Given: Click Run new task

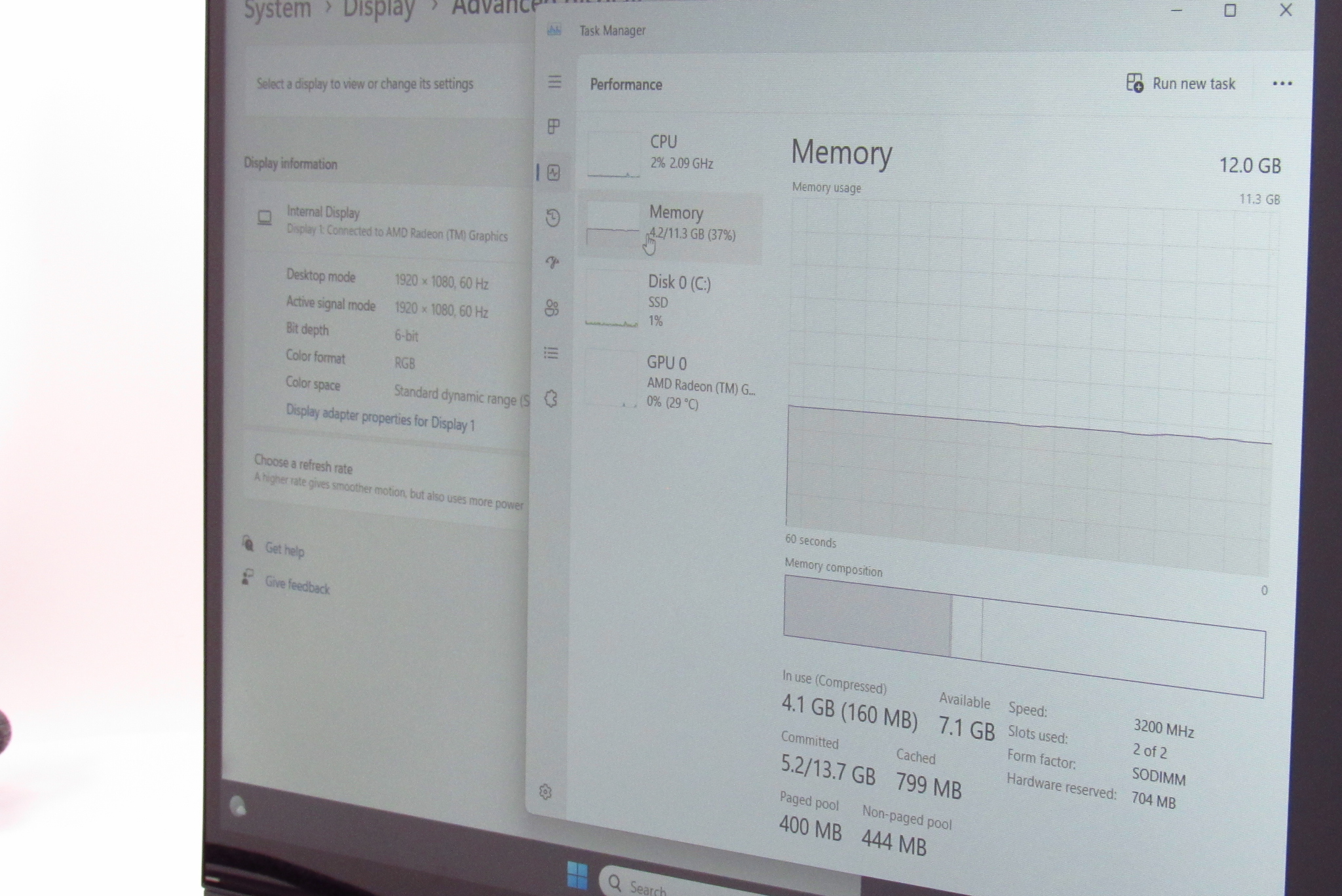Looking at the screenshot, I should [x=1181, y=83].
